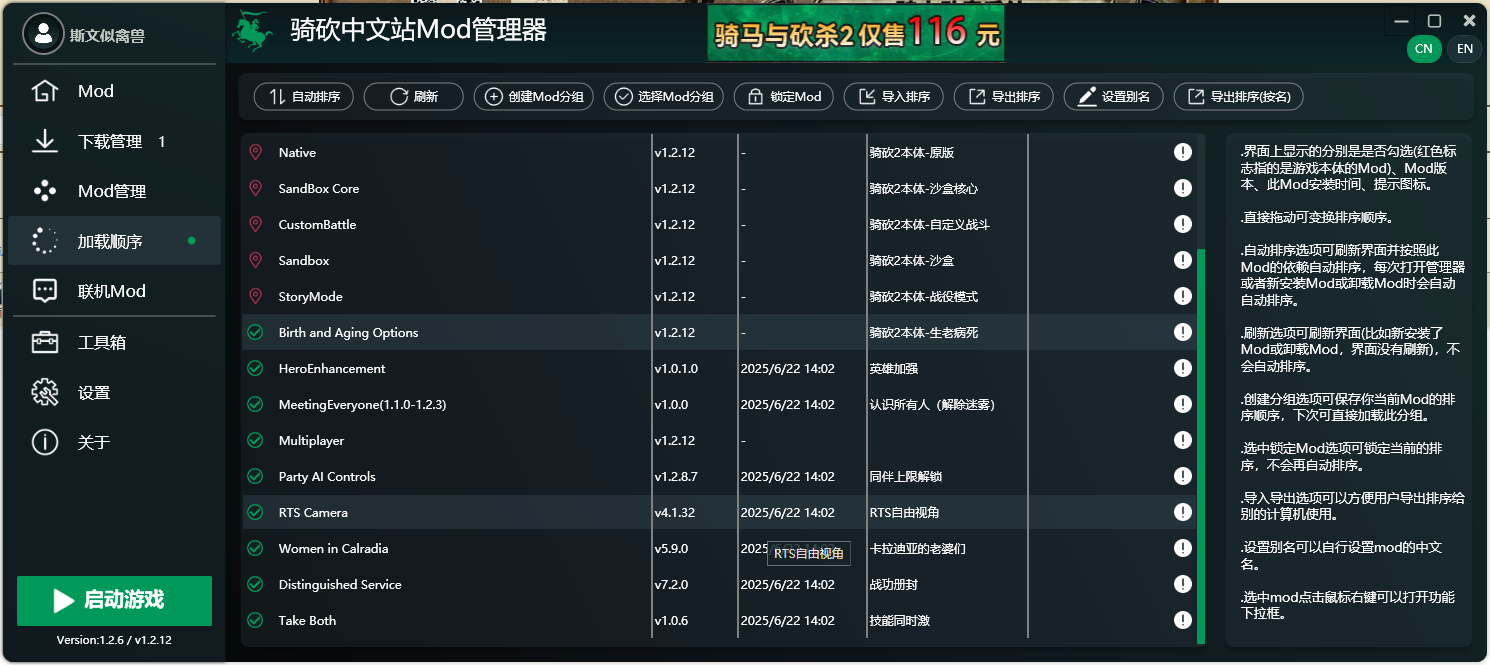Image resolution: width=1490 pixels, height=665 pixels.
Task: Click the username 斯文似禽兽
Action: click(107, 36)
